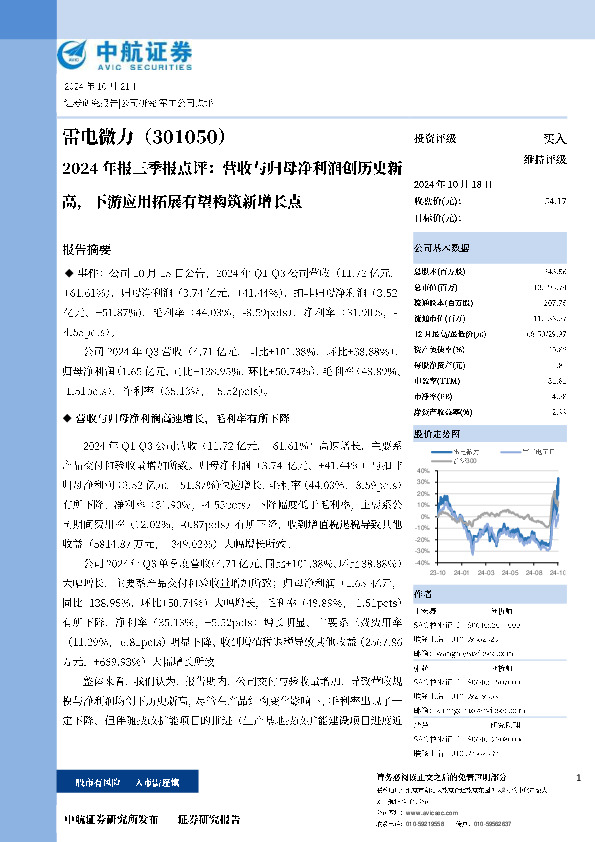Click the 总市值(百万) row label
595x842 pixels.
pos(436,287)
